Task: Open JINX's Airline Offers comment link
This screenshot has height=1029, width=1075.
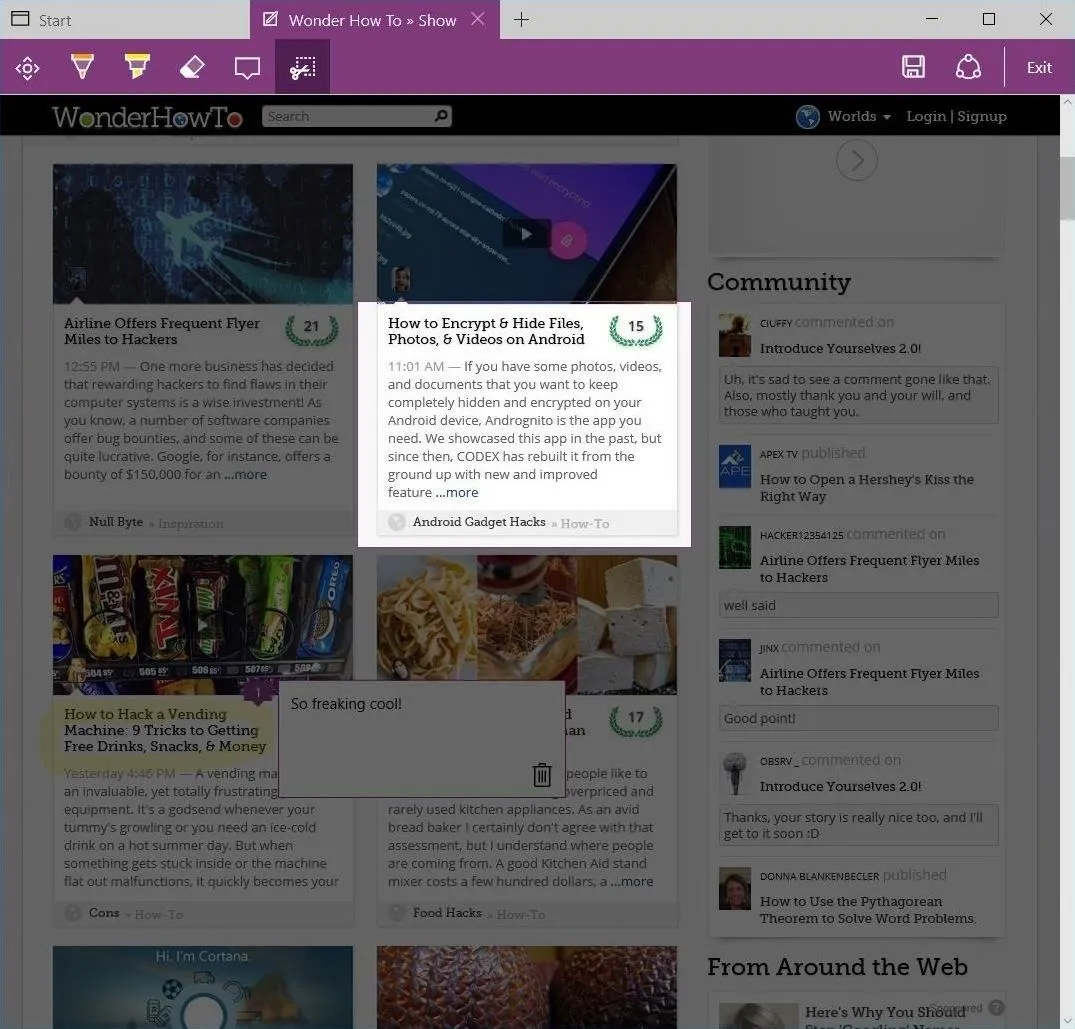Action: (x=869, y=681)
